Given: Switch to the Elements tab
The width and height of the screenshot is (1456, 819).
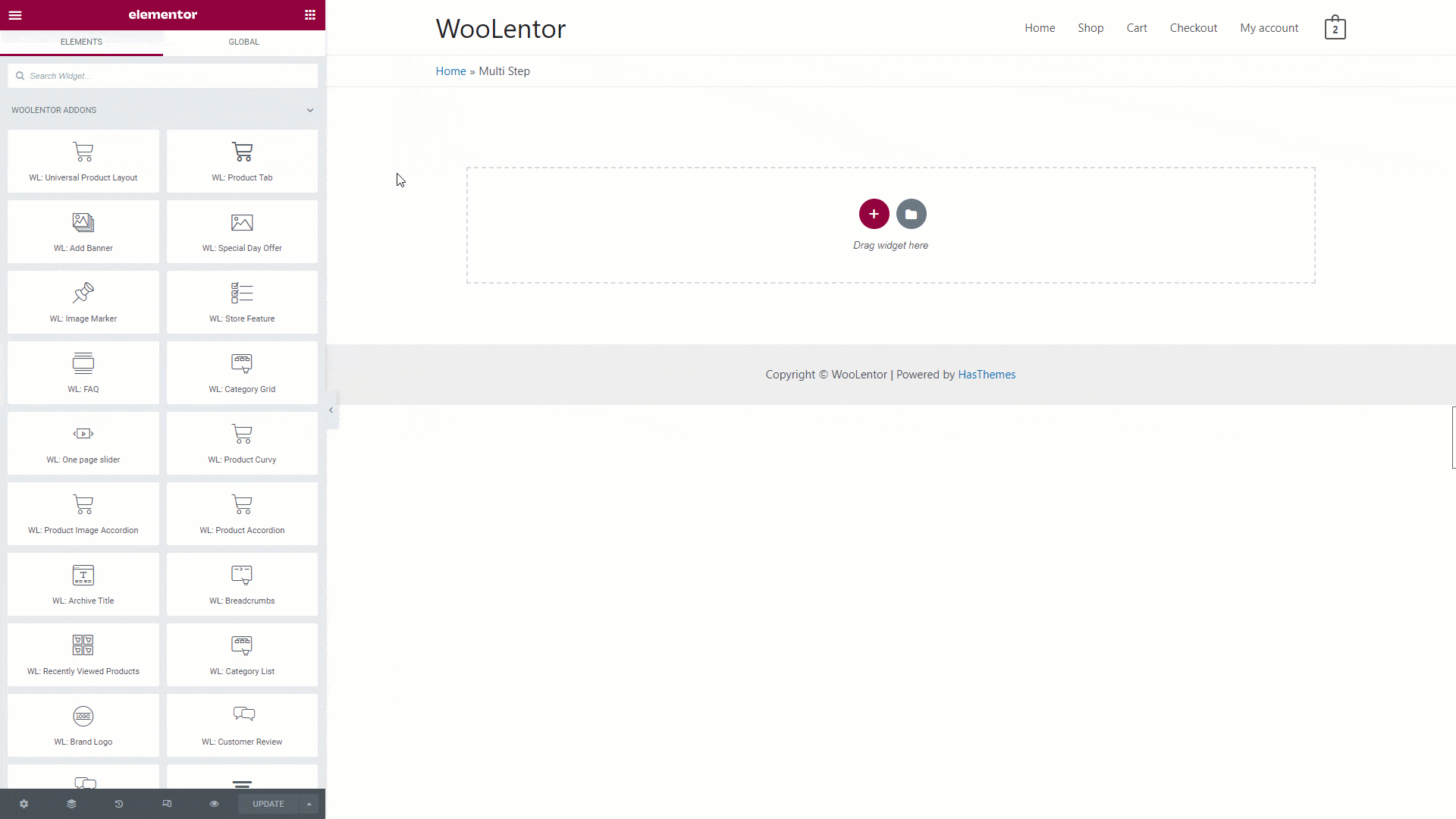Looking at the screenshot, I should coord(81,42).
